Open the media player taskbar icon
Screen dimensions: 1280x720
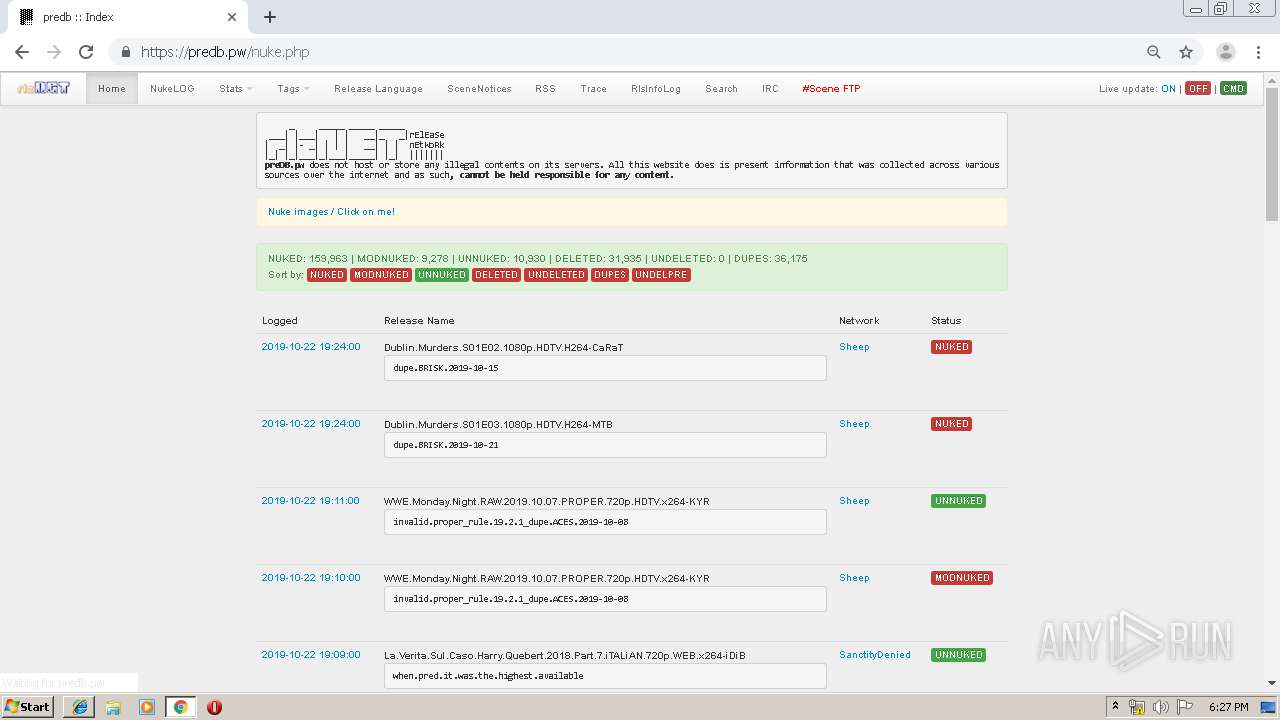pyautogui.click(x=147, y=707)
